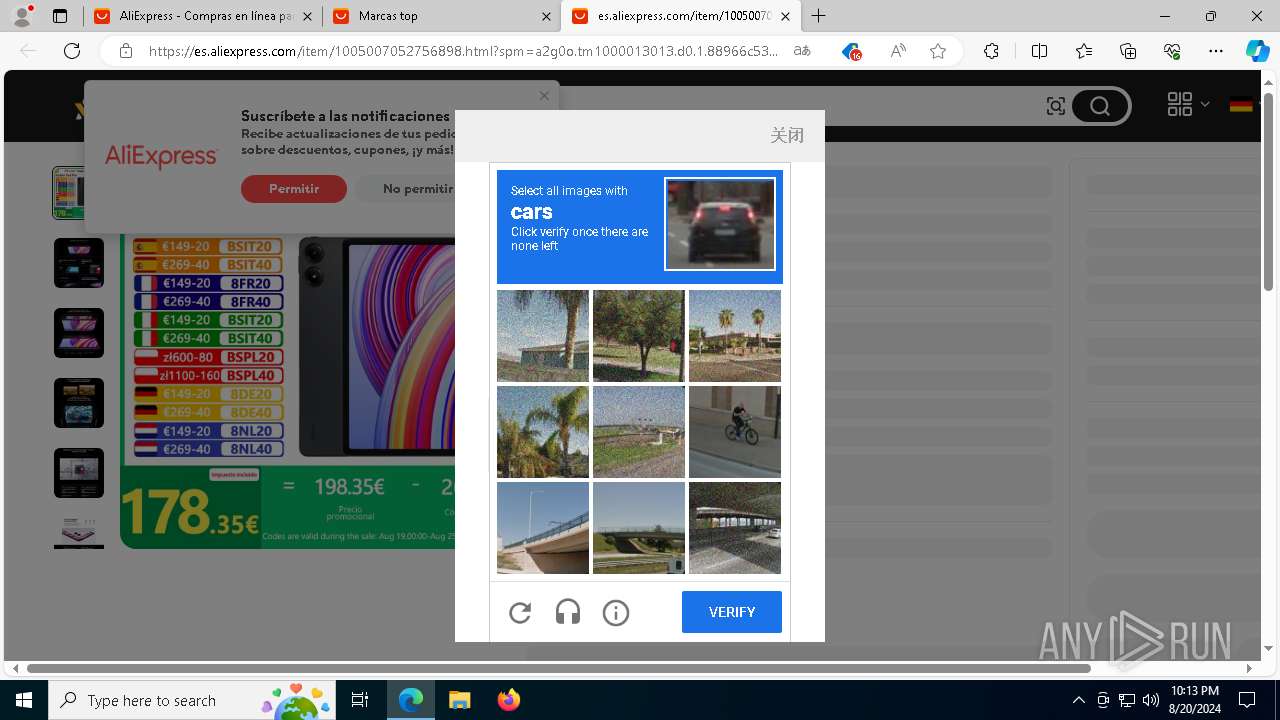Open Microsoft Edge from the taskbar
This screenshot has width=1280, height=720.
pos(411,700)
